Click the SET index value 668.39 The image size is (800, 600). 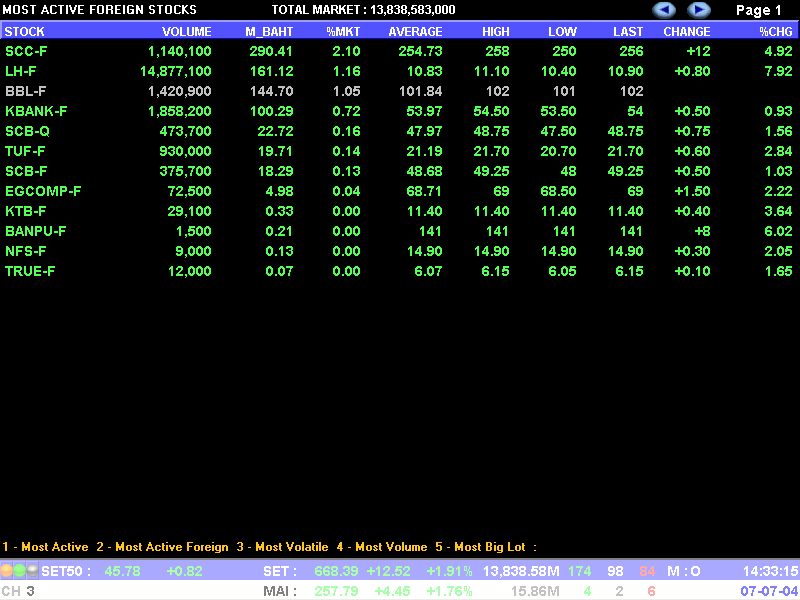click(x=336, y=571)
